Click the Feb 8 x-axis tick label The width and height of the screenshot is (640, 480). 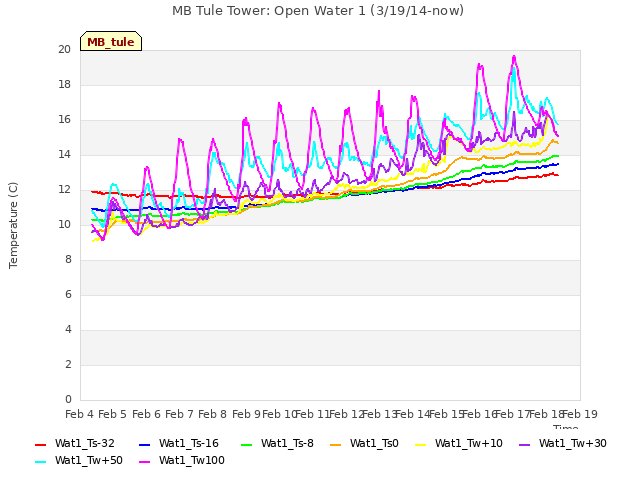pyautogui.click(x=212, y=414)
